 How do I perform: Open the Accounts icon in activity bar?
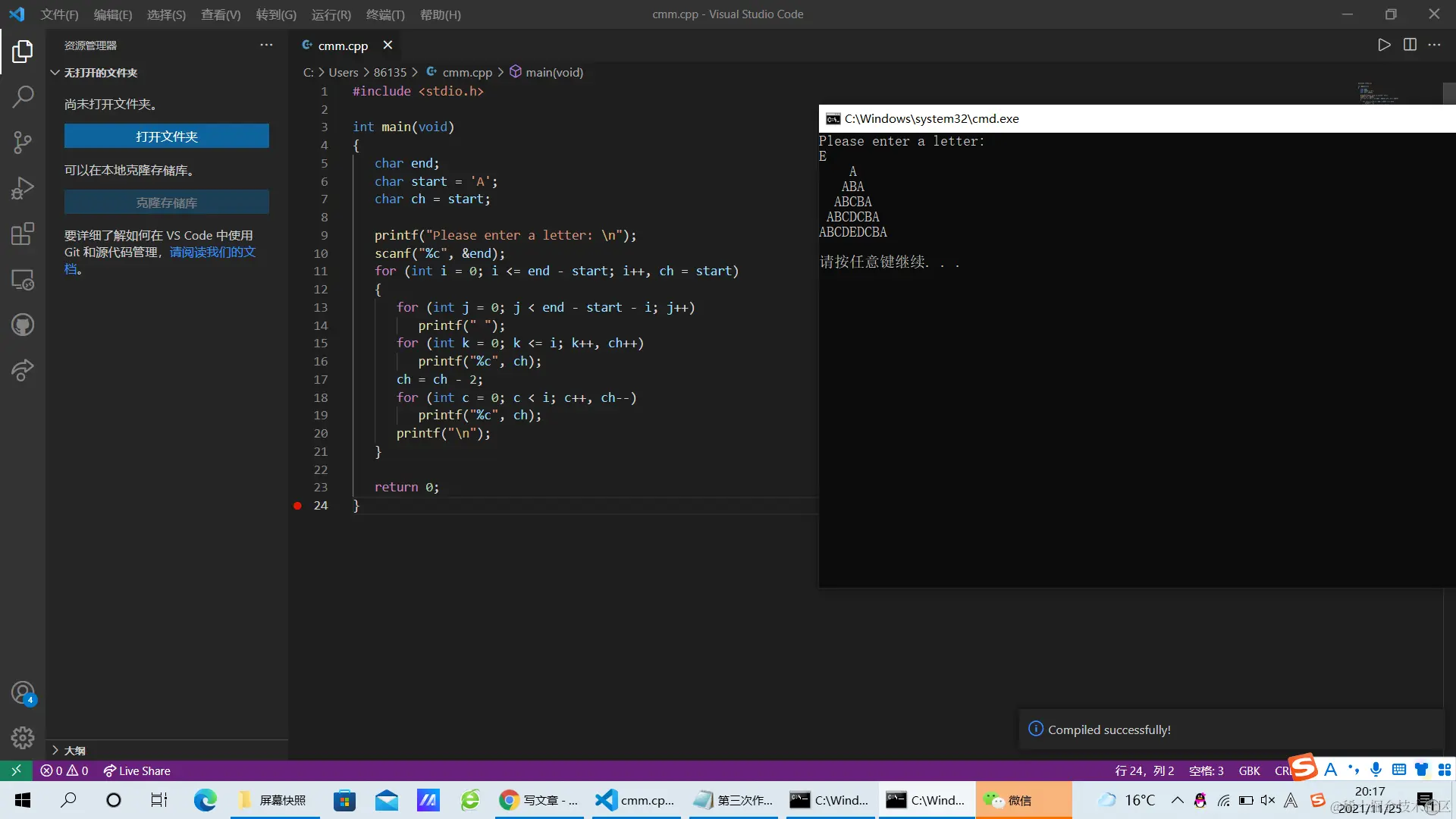coord(23,692)
